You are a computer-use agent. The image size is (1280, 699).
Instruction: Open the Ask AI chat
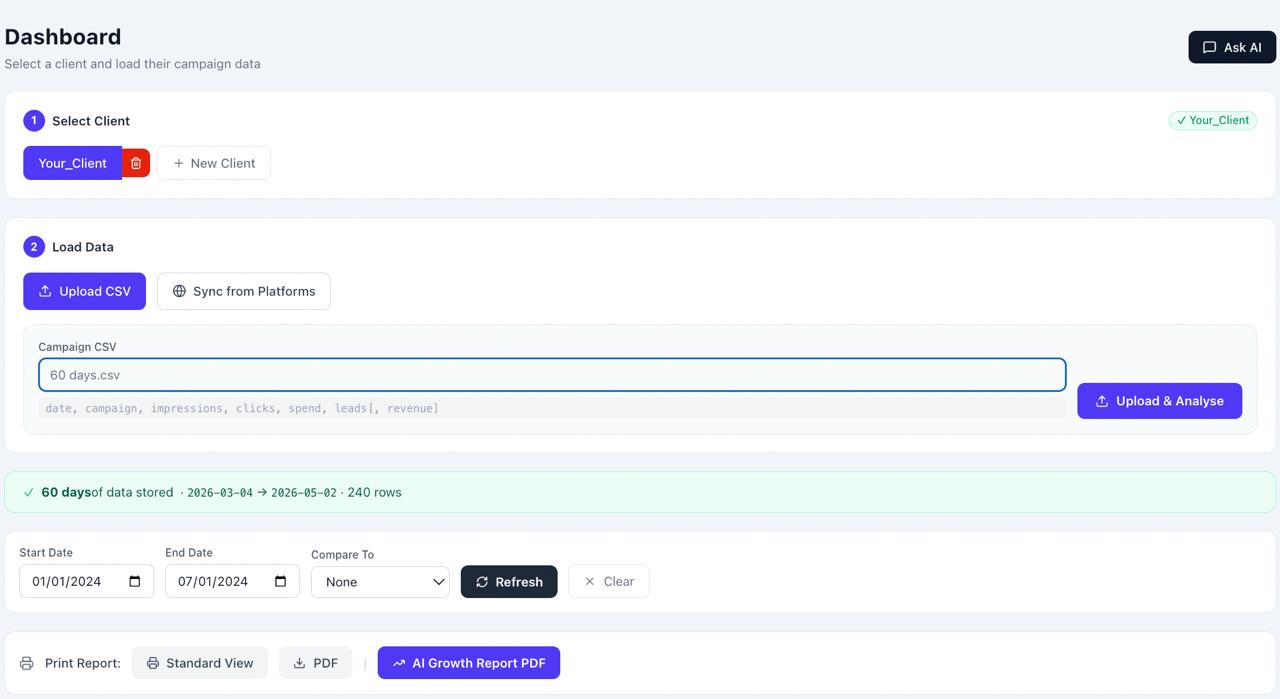pyautogui.click(x=1232, y=47)
